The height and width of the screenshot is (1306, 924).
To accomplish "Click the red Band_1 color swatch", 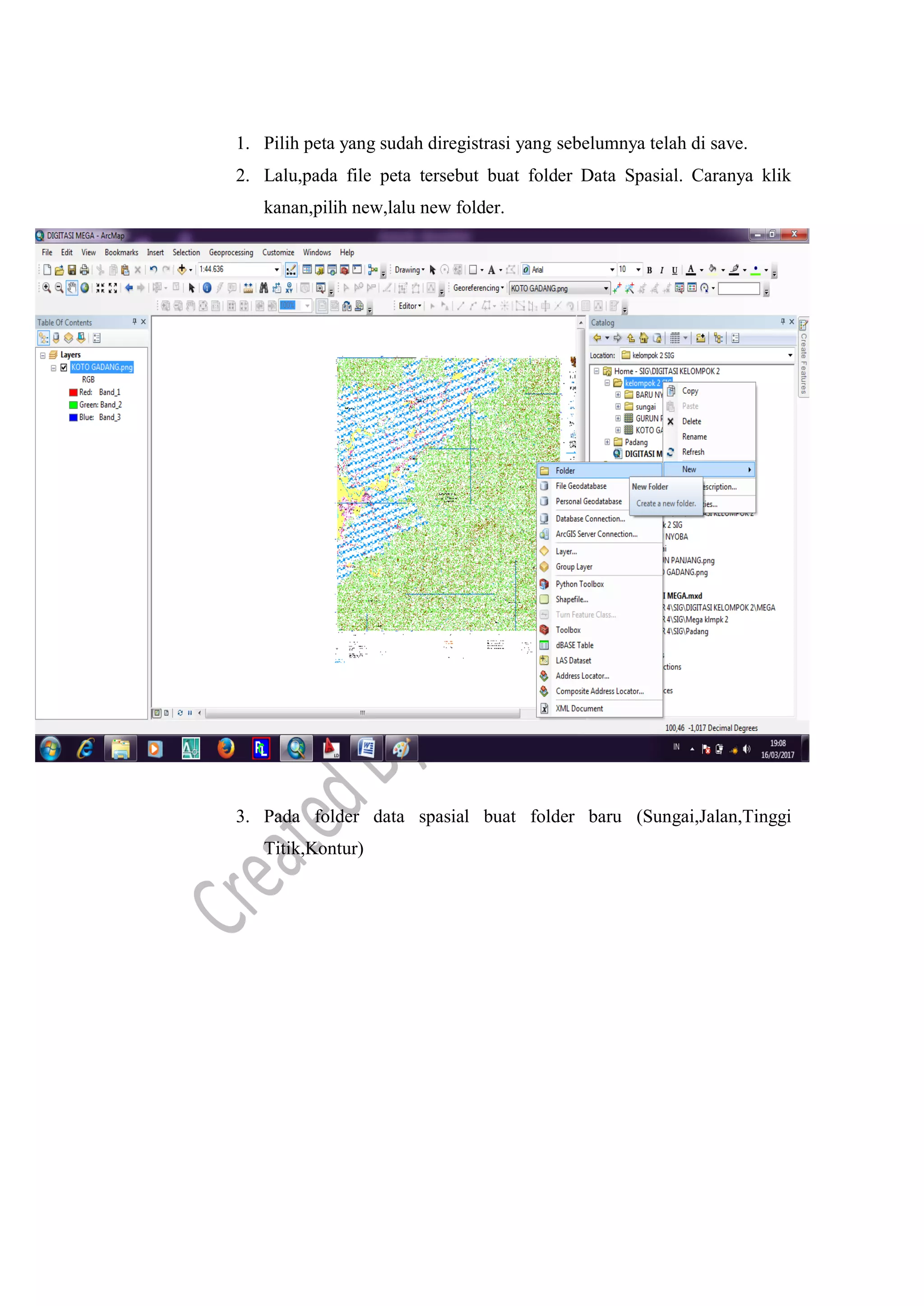I will point(73,392).
